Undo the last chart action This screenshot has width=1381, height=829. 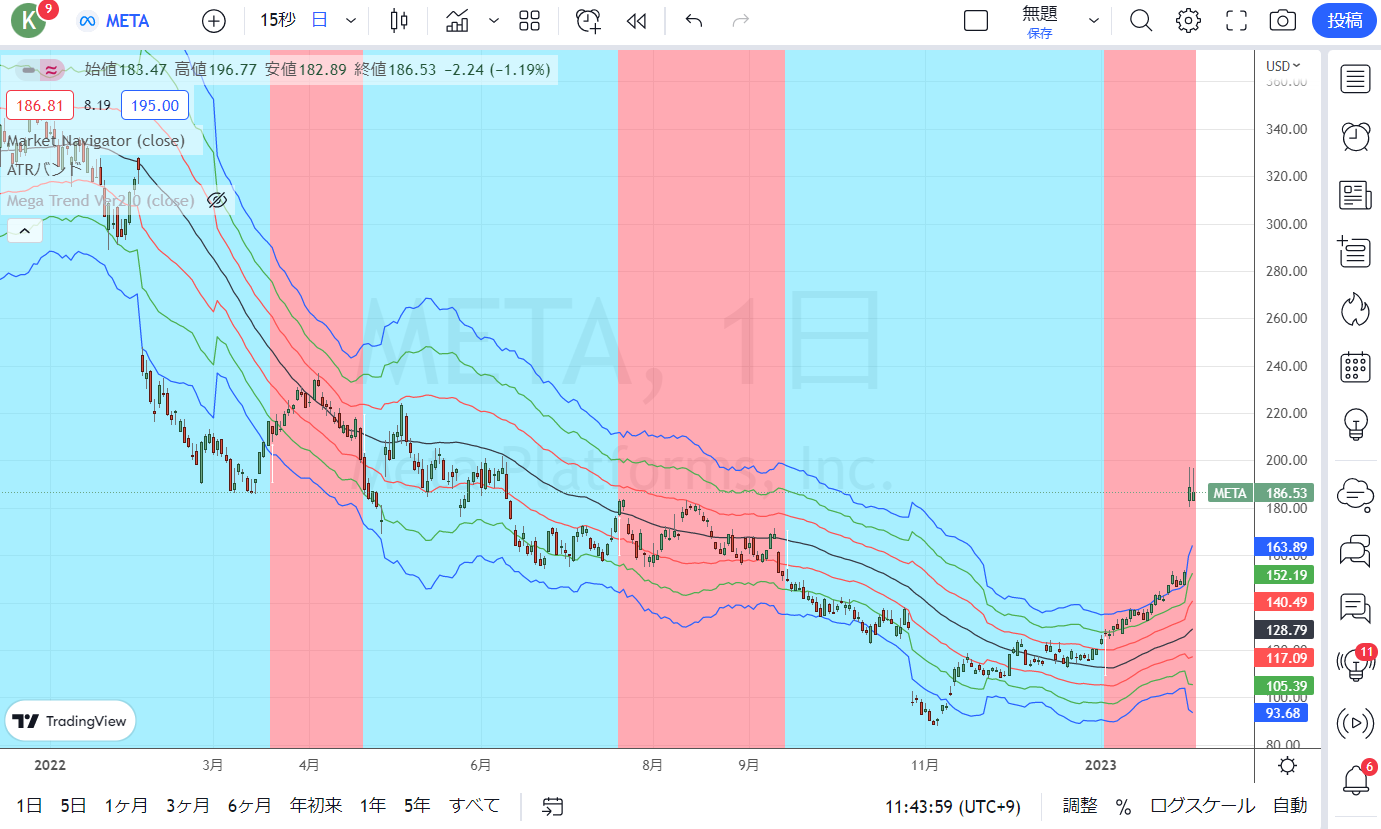pos(694,21)
